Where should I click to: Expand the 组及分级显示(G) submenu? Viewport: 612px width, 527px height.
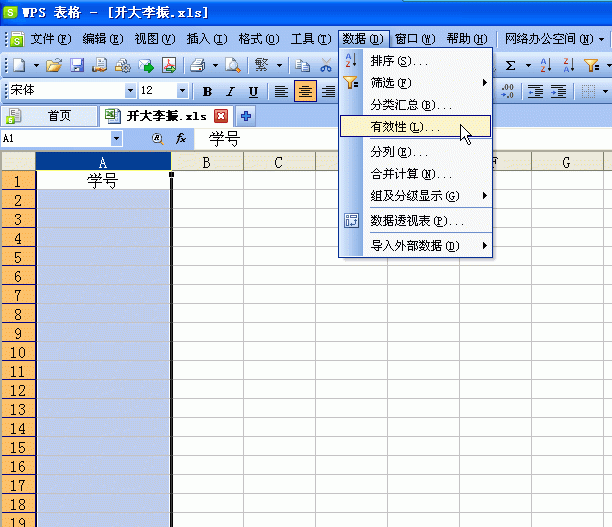coord(415,196)
